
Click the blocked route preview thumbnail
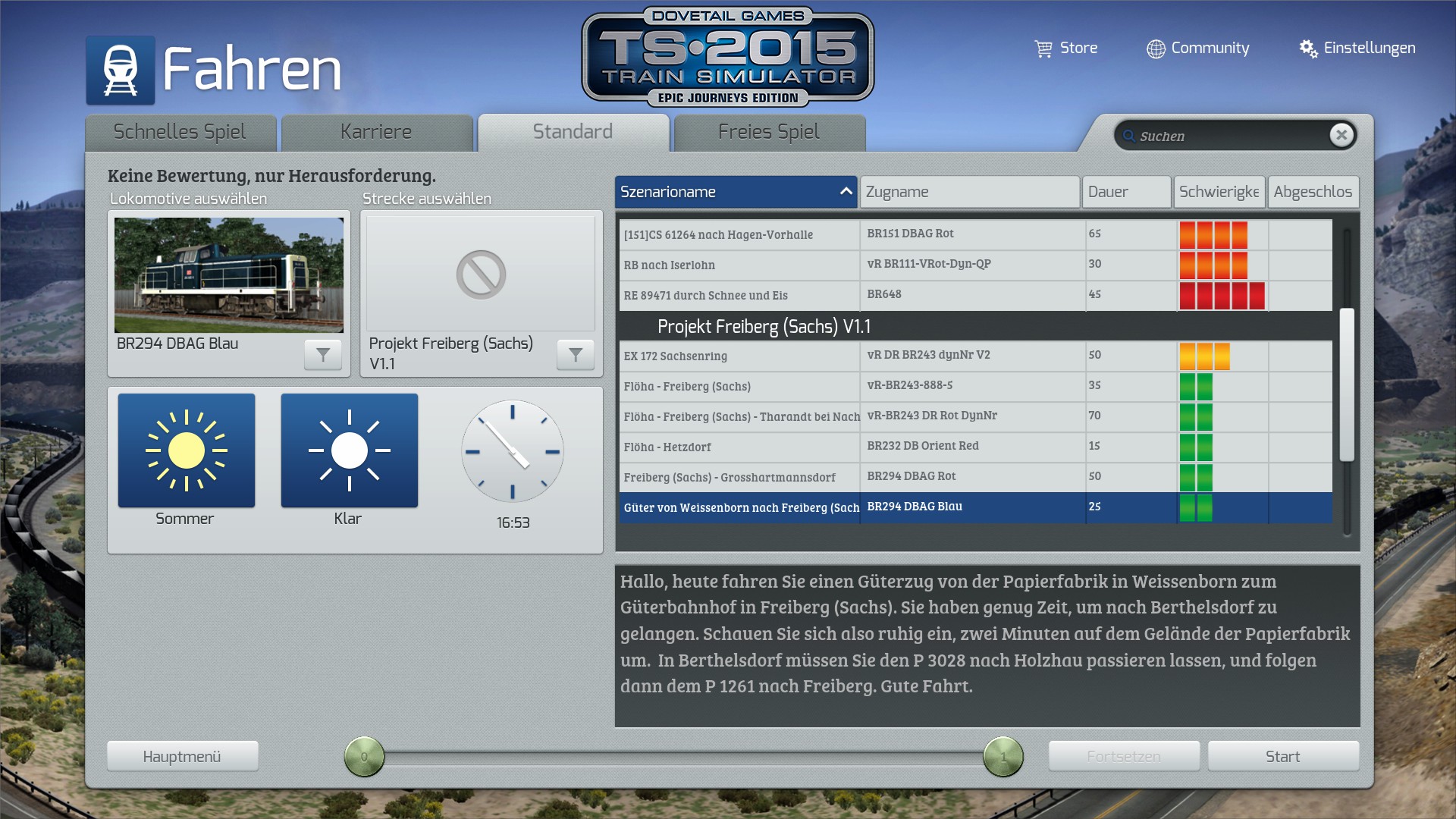[x=481, y=274]
